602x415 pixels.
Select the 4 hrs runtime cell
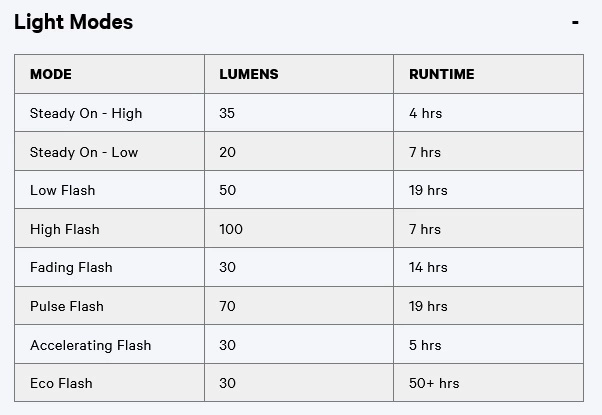tap(425, 113)
